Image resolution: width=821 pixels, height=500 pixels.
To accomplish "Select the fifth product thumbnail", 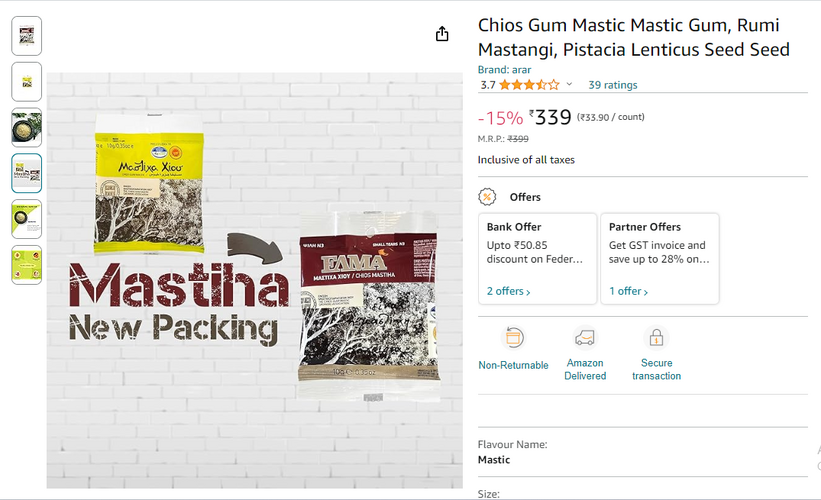I will pos(26,219).
